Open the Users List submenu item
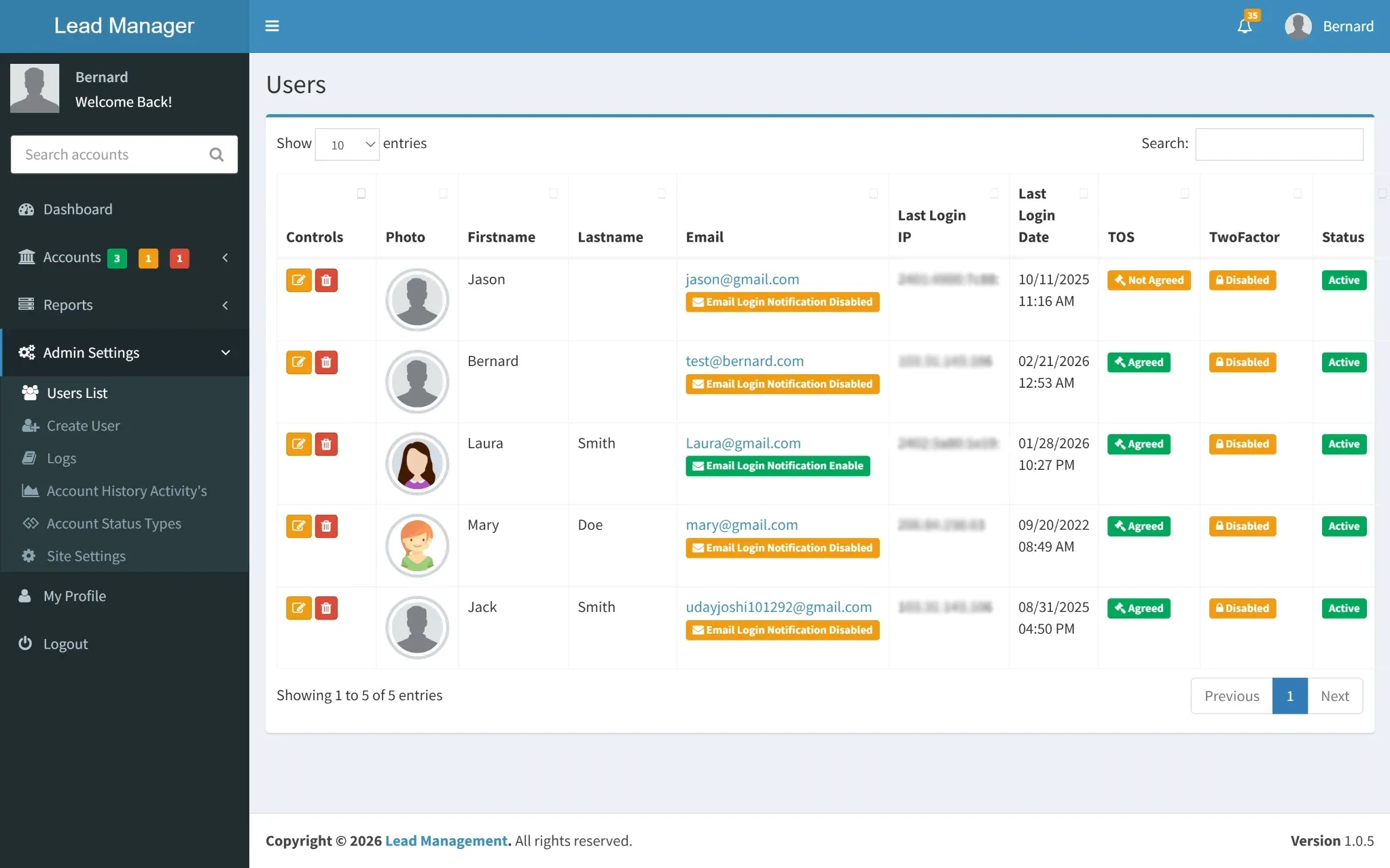The image size is (1390, 868). tap(124, 393)
